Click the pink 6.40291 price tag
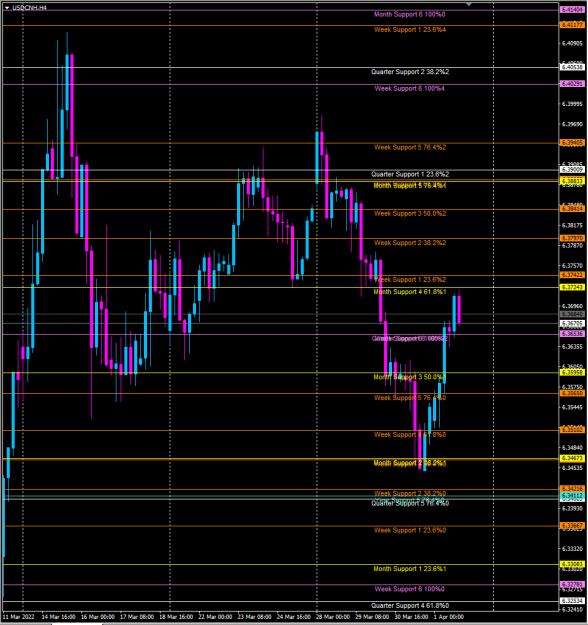Screen dimensions: 588x625 [x=572, y=84]
